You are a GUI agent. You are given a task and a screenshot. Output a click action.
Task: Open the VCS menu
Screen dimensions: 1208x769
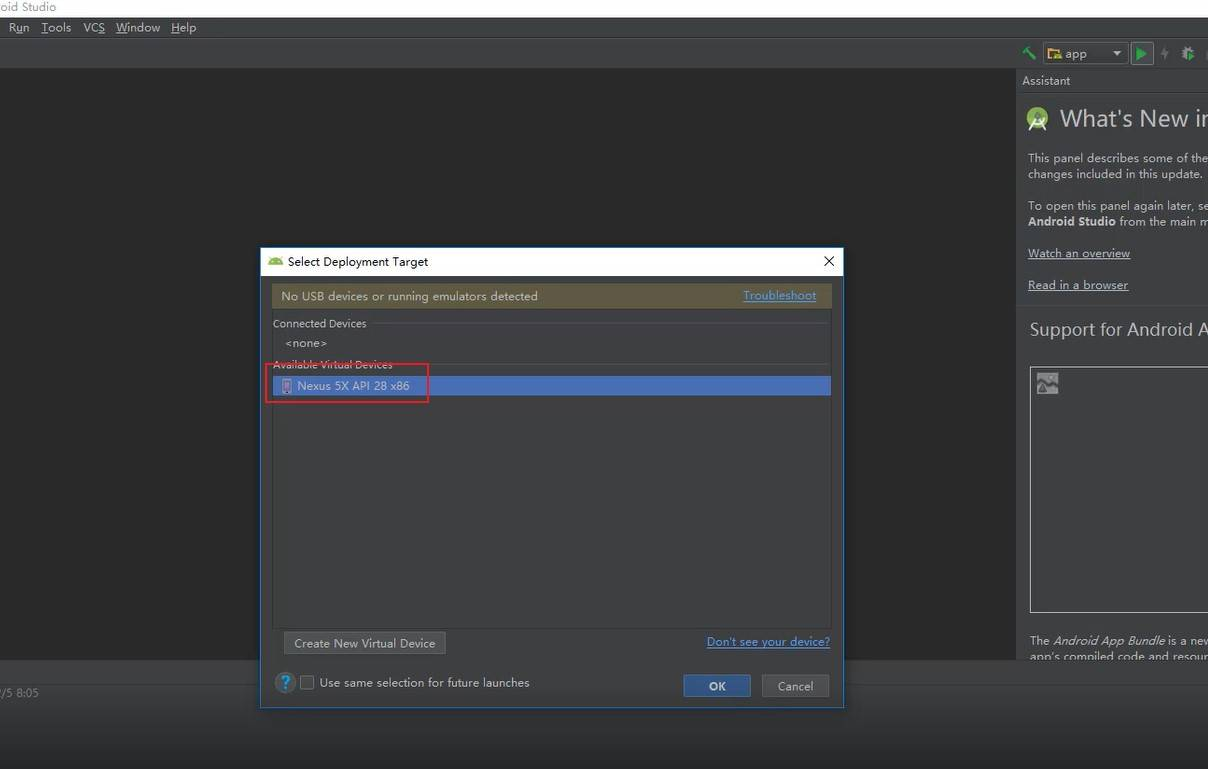[x=94, y=28]
